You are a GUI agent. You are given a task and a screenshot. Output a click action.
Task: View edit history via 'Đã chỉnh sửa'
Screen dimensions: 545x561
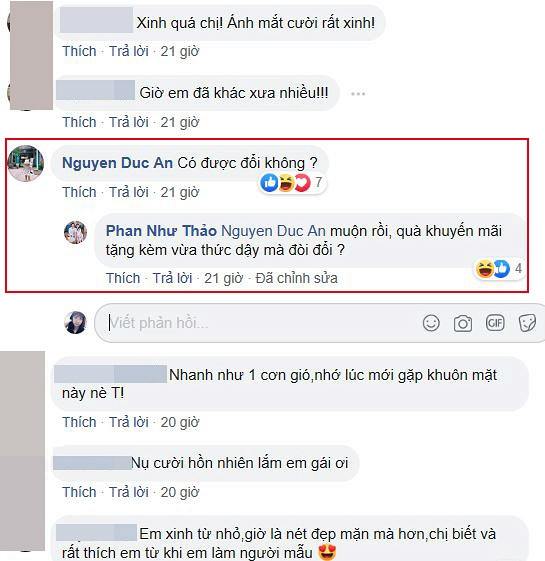[x=297, y=278]
